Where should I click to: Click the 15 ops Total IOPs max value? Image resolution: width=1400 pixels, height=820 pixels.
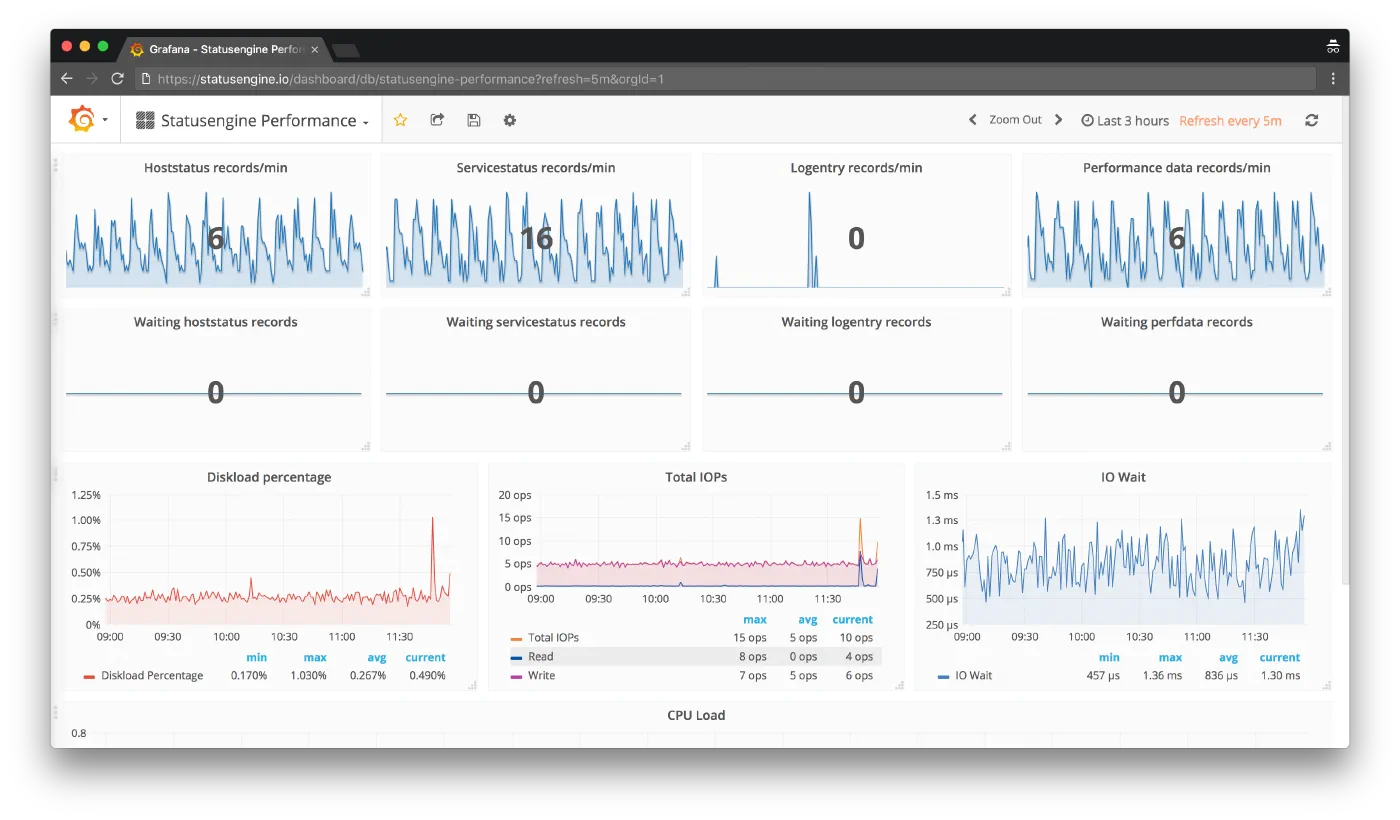click(x=750, y=638)
